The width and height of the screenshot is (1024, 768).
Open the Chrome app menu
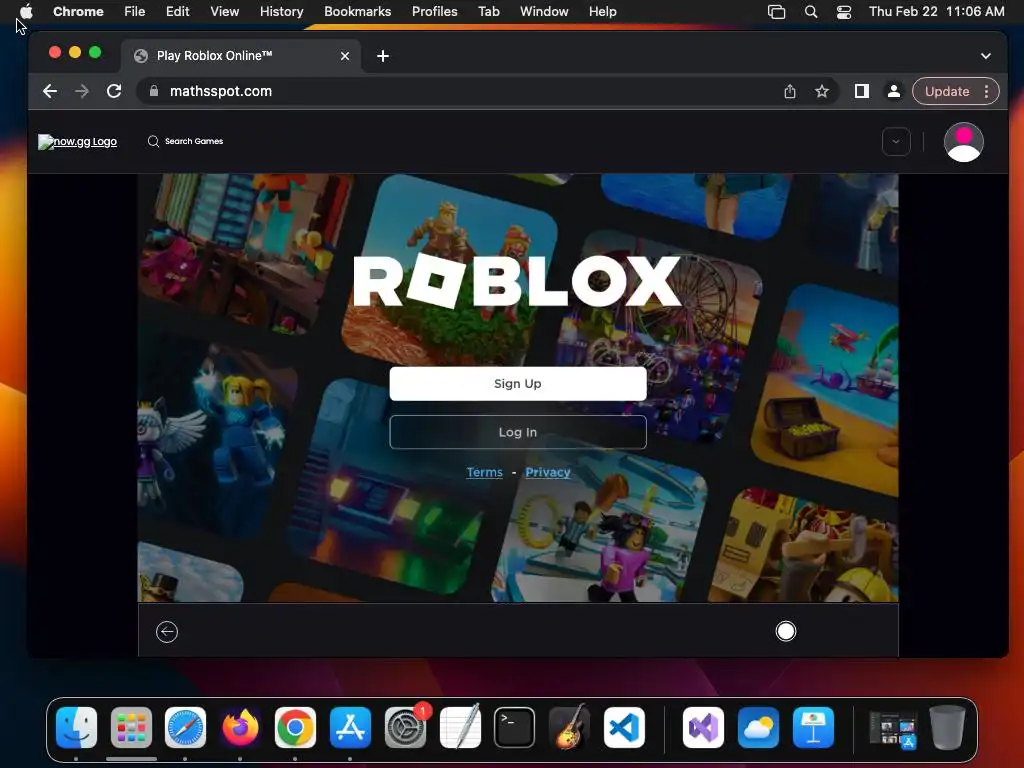78,11
